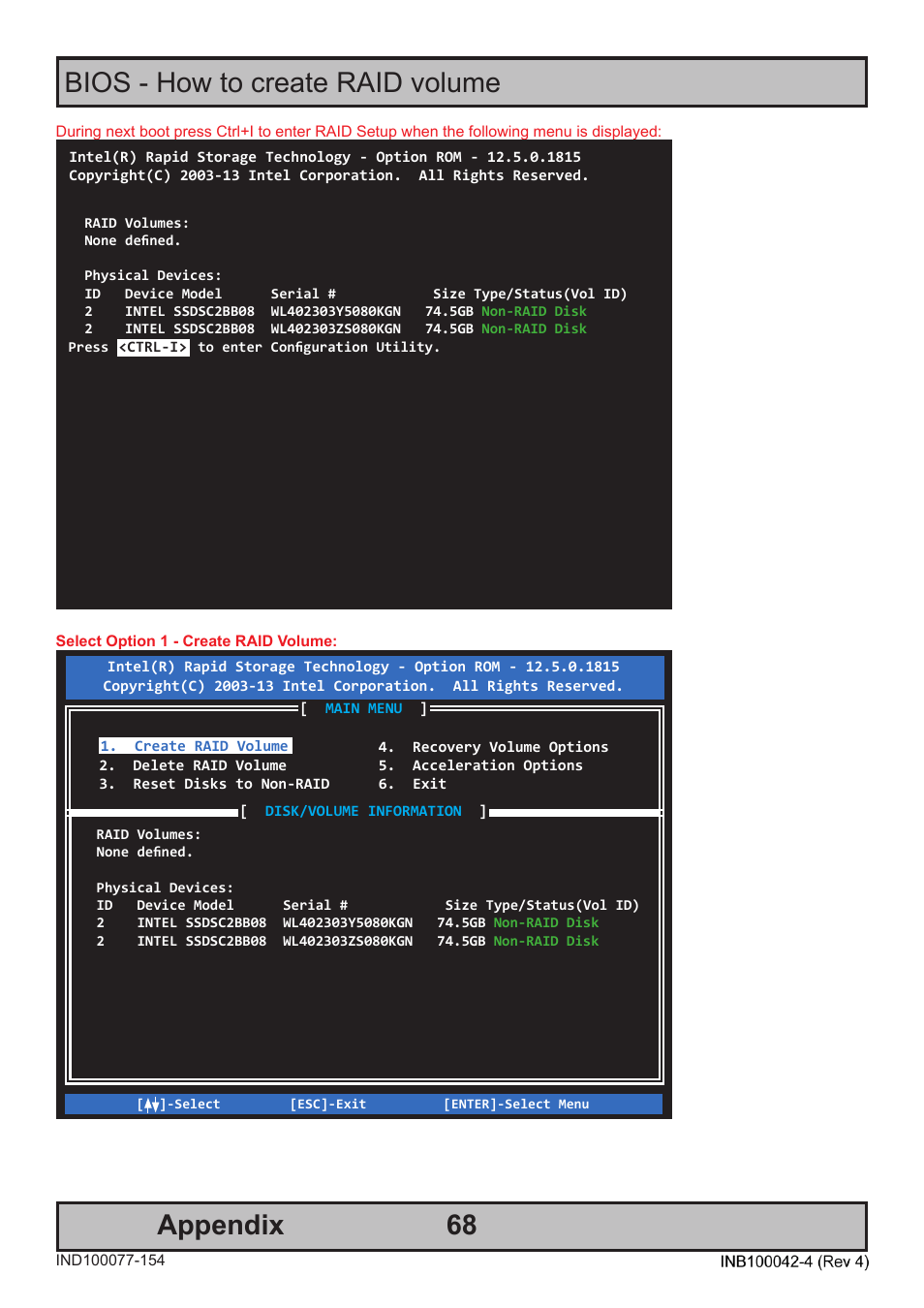
Task: Select menu option 1 Create RAID Volume
Action: [x=196, y=746]
